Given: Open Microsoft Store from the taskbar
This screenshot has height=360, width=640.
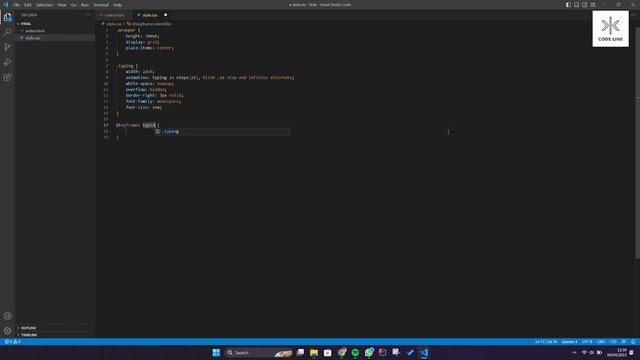Looking at the screenshot, I should click(x=328, y=353).
